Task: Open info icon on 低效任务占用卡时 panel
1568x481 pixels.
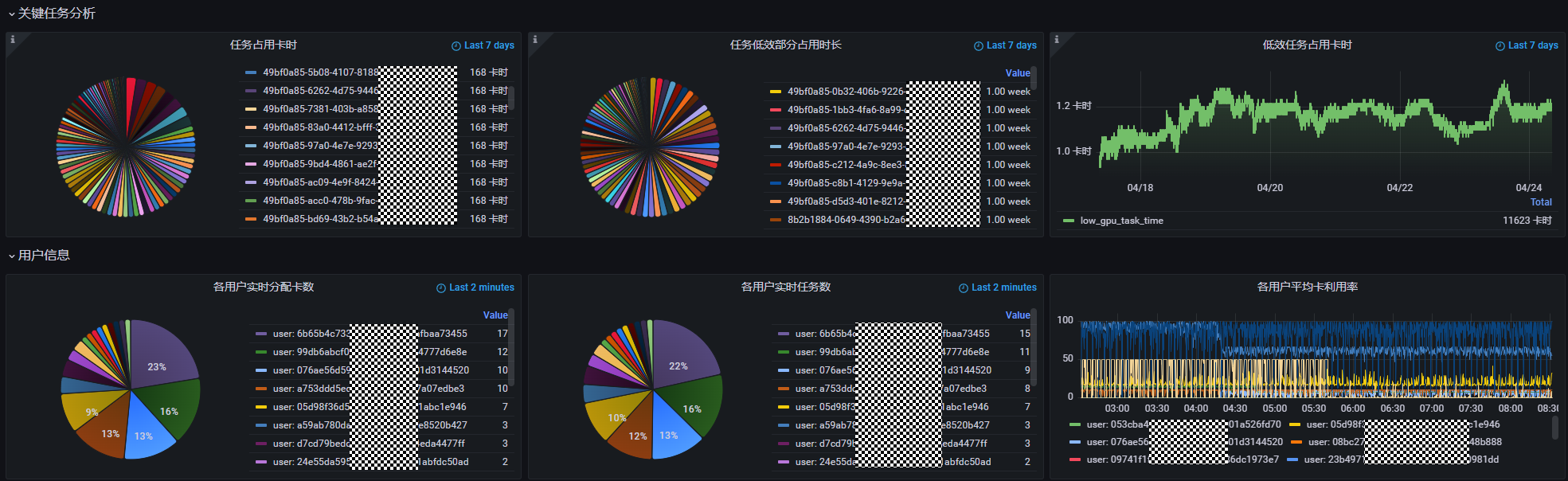Action: coord(1056,39)
